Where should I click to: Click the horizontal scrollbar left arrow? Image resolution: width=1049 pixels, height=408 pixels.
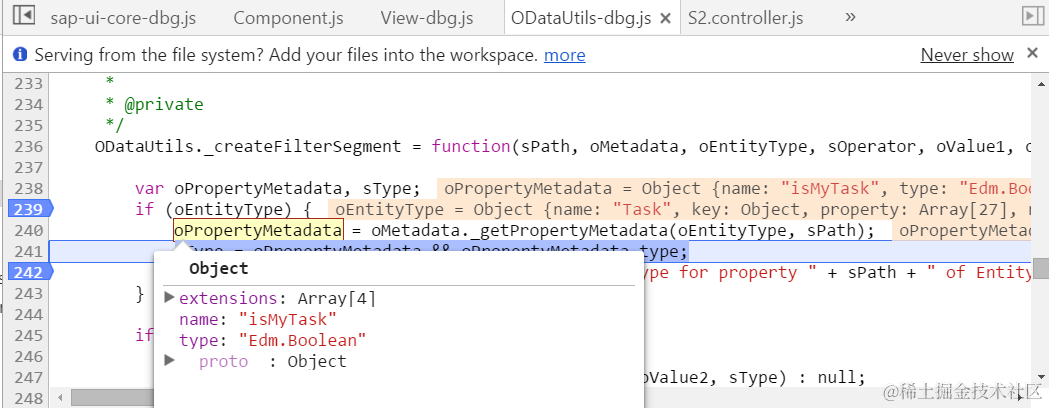click(x=60, y=397)
